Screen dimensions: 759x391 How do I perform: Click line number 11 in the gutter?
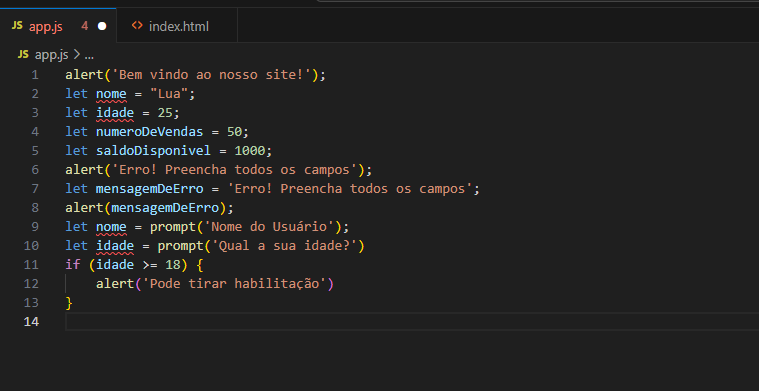tap(31, 265)
